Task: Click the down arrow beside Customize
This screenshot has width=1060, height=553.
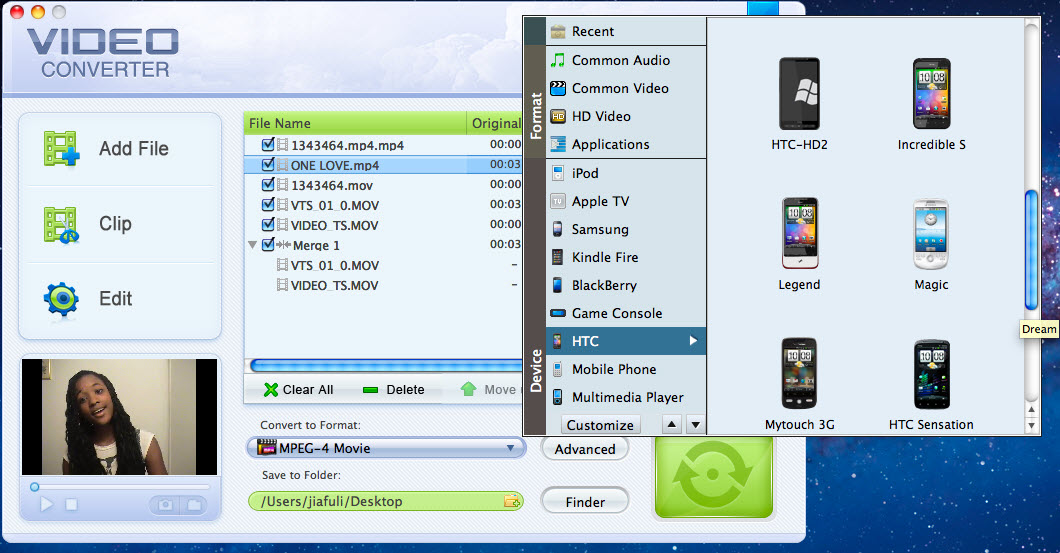Action: 696,425
